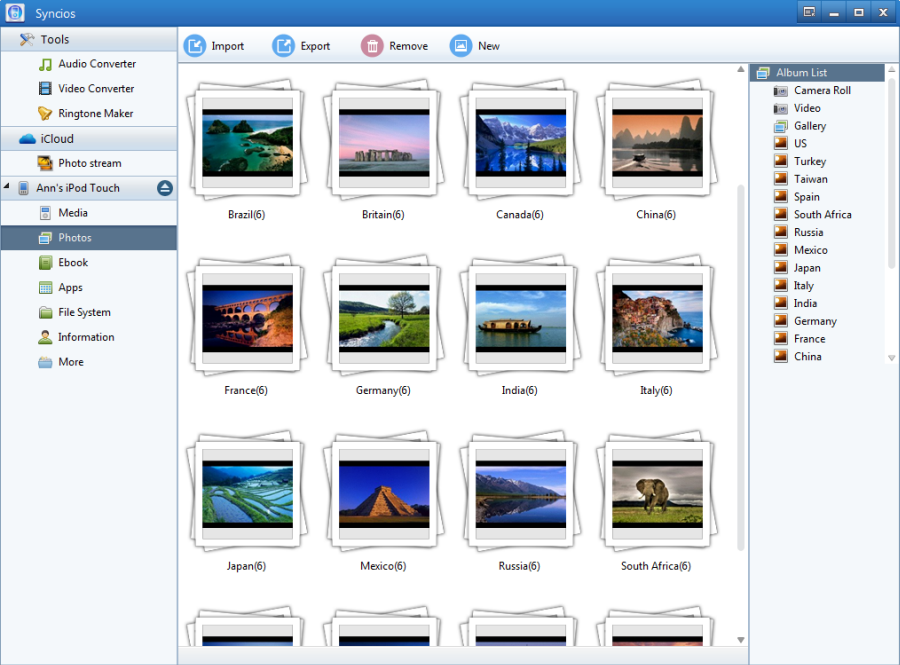Open the Japan album thumbnail
The image size is (900, 665).
tap(247, 493)
